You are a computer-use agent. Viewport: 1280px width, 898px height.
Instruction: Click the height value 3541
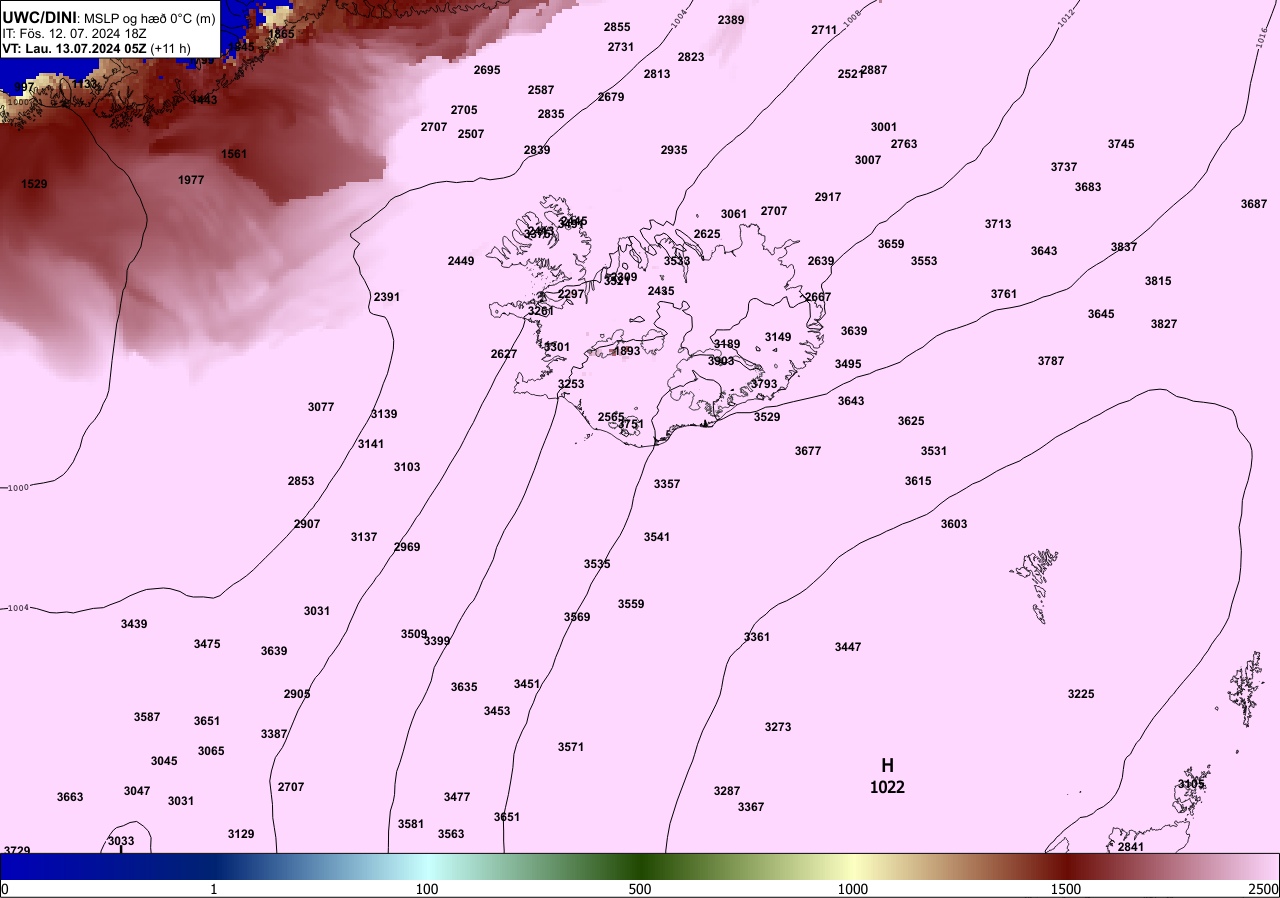coord(657,537)
